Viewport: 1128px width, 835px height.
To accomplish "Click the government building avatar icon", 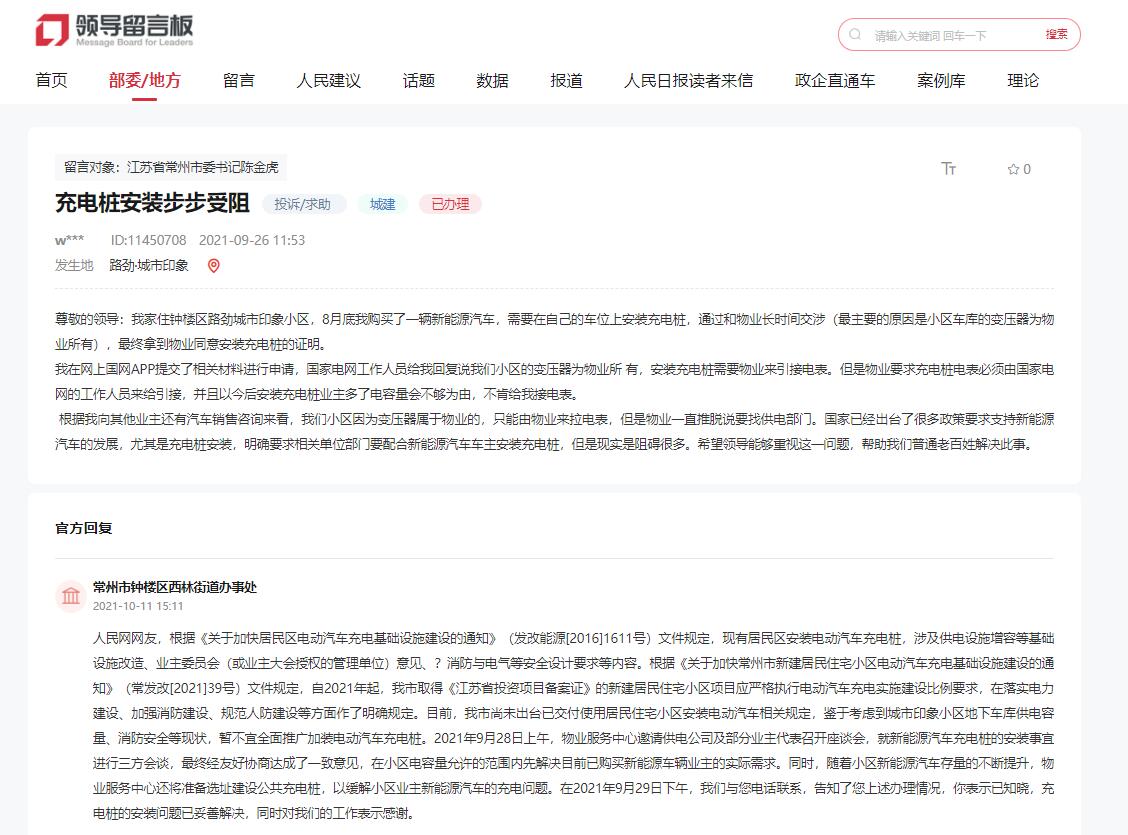I will pyautogui.click(x=71, y=596).
